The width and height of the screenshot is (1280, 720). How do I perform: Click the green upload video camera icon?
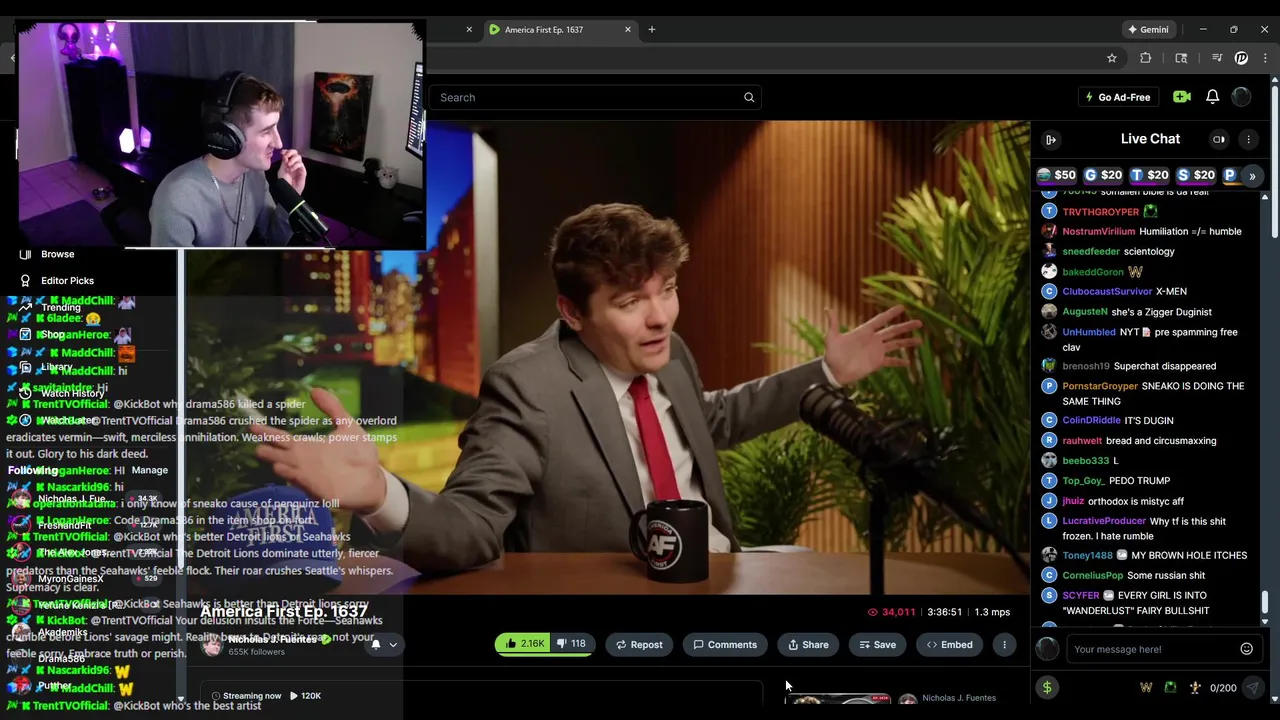click(1182, 97)
